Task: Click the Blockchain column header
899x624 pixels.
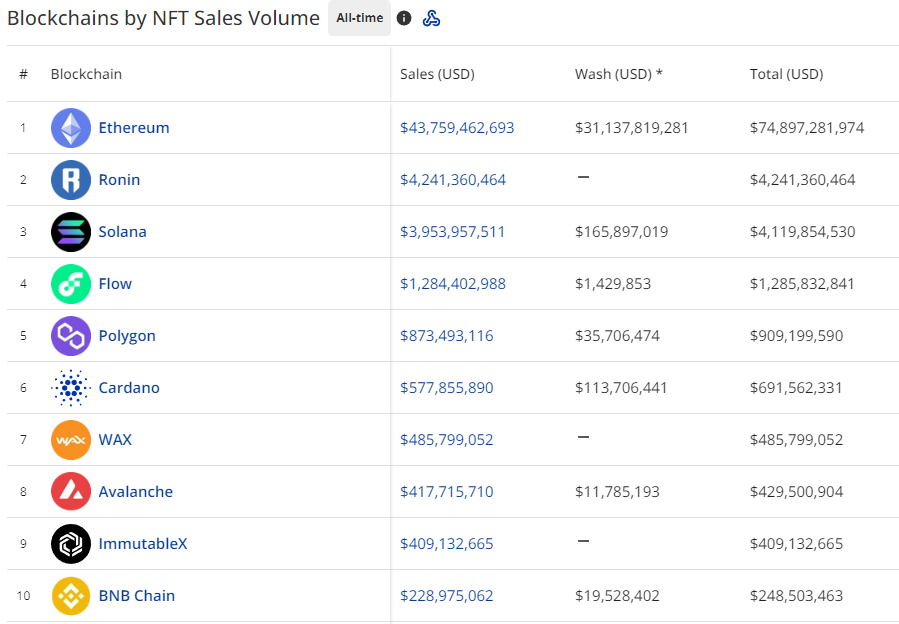Action: click(x=86, y=74)
